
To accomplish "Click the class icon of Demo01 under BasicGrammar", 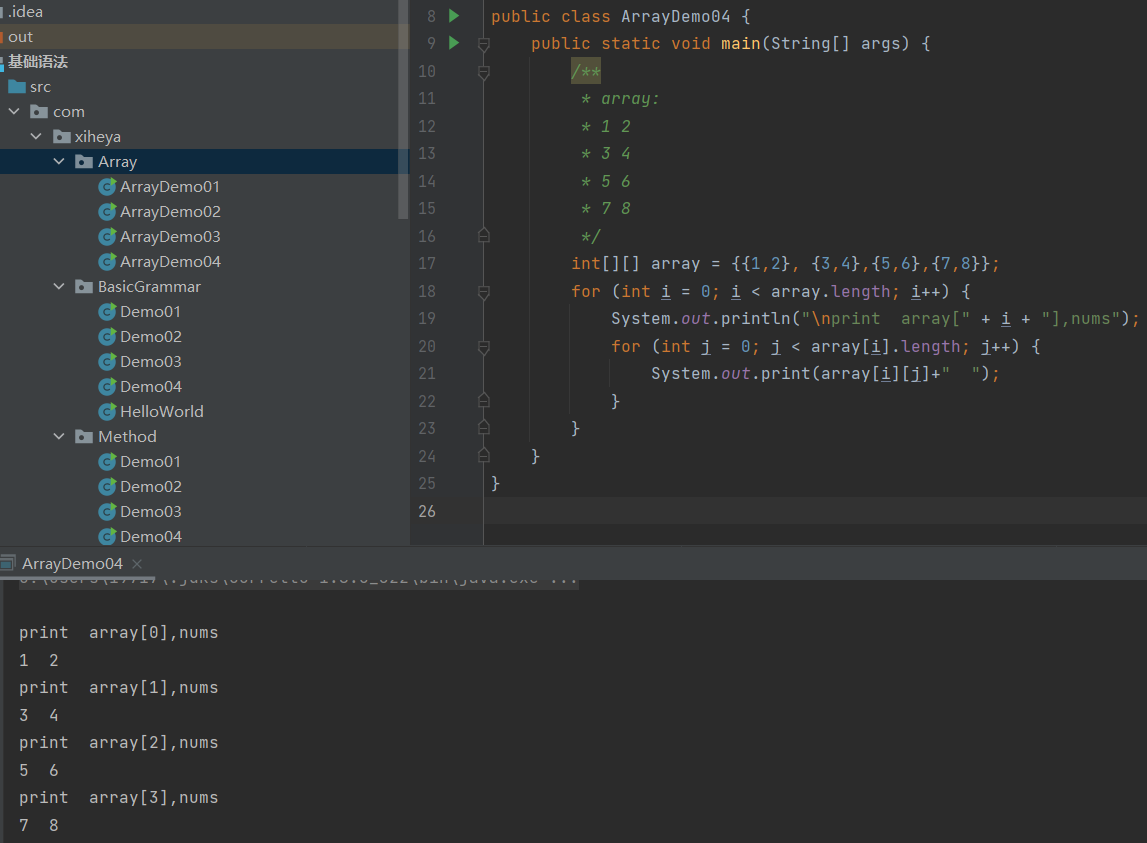I will click(x=108, y=312).
